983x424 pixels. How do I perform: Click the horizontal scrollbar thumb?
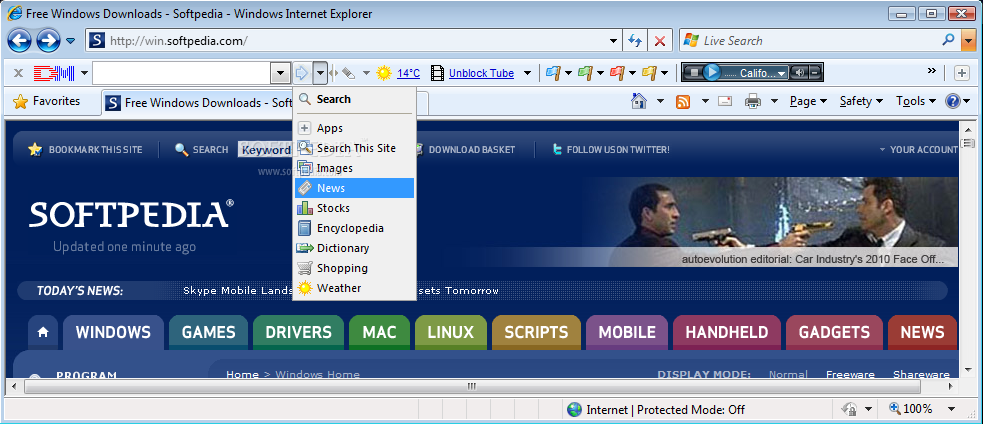tap(471, 386)
